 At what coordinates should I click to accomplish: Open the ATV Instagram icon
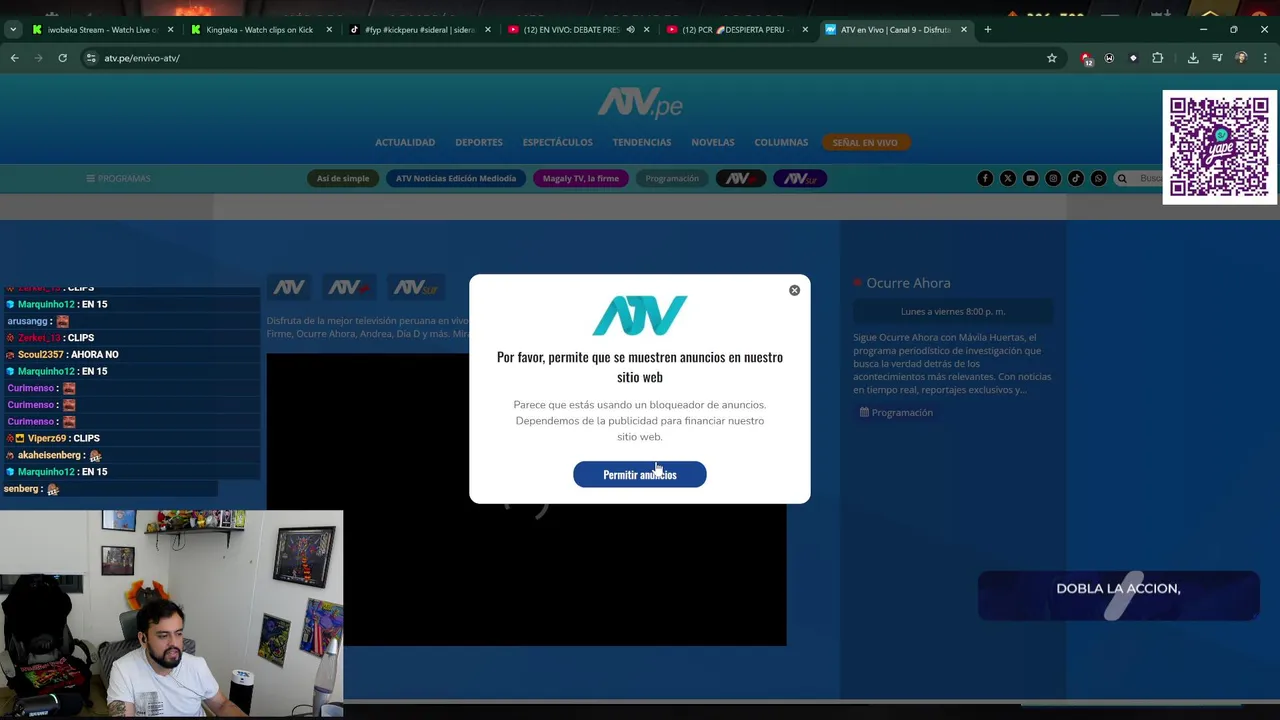pyautogui.click(x=1053, y=178)
